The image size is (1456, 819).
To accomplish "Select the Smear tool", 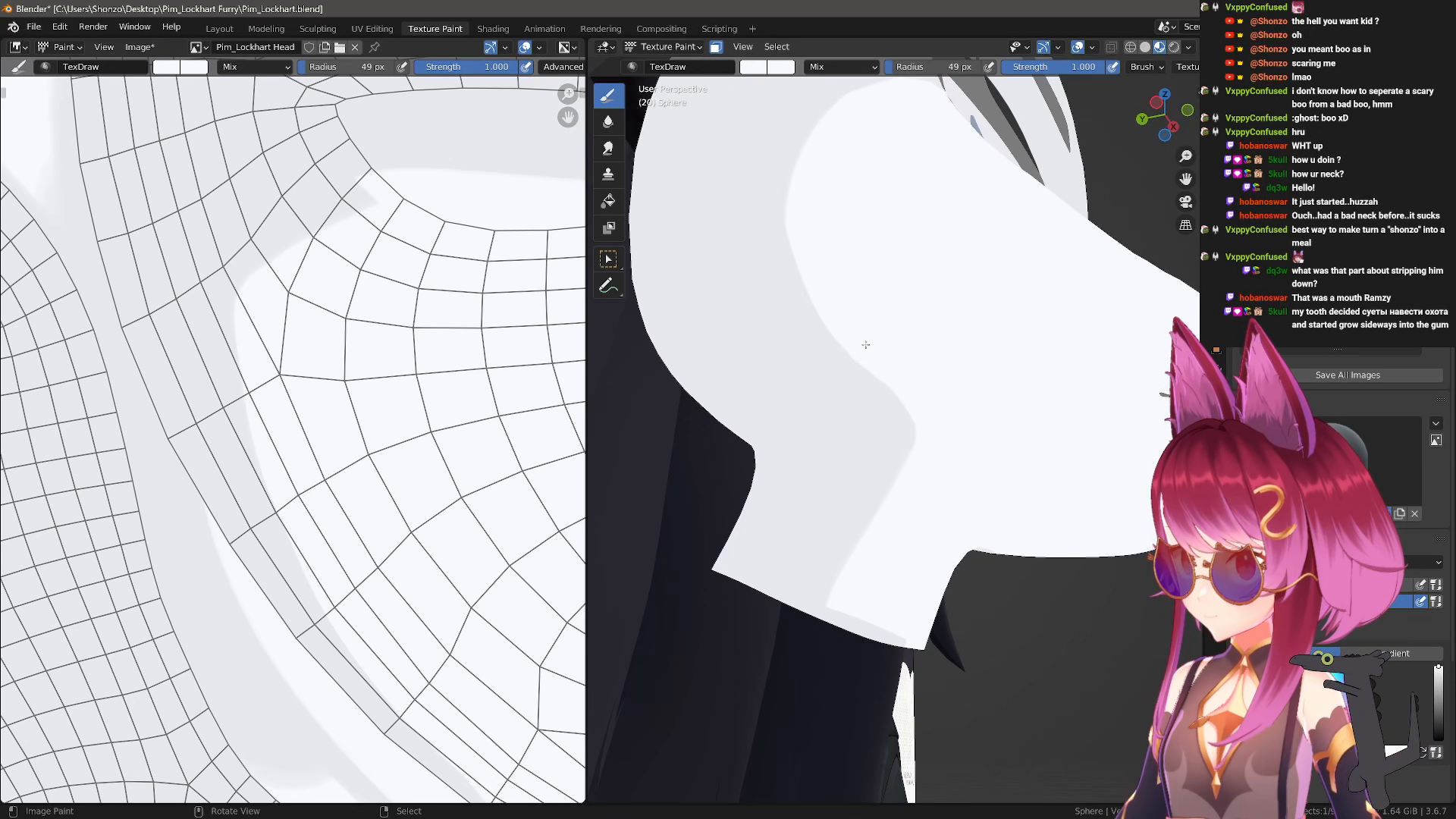I will (x=608, y=149).
